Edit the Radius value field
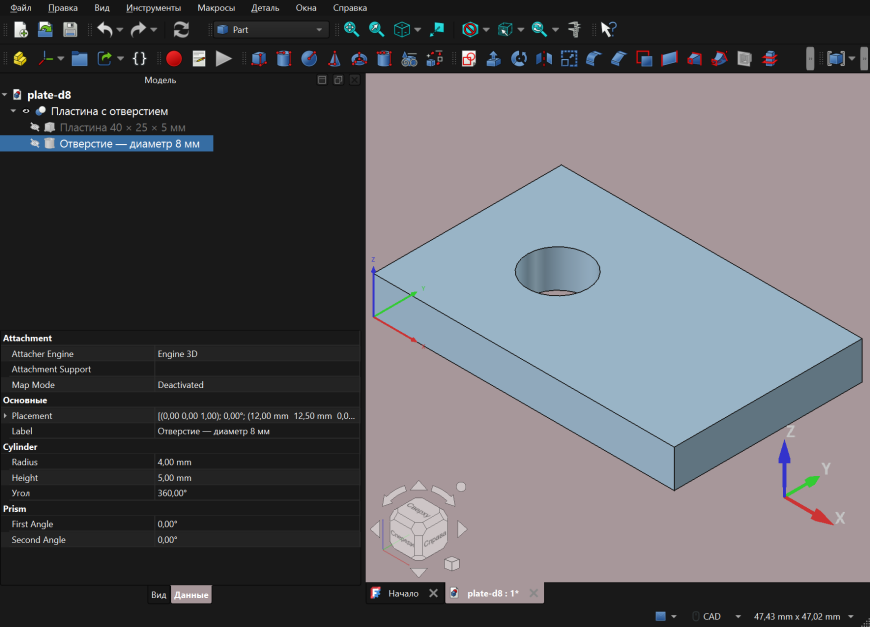The image size is (870, 627). pyautogui.click(x=257, y=462)
